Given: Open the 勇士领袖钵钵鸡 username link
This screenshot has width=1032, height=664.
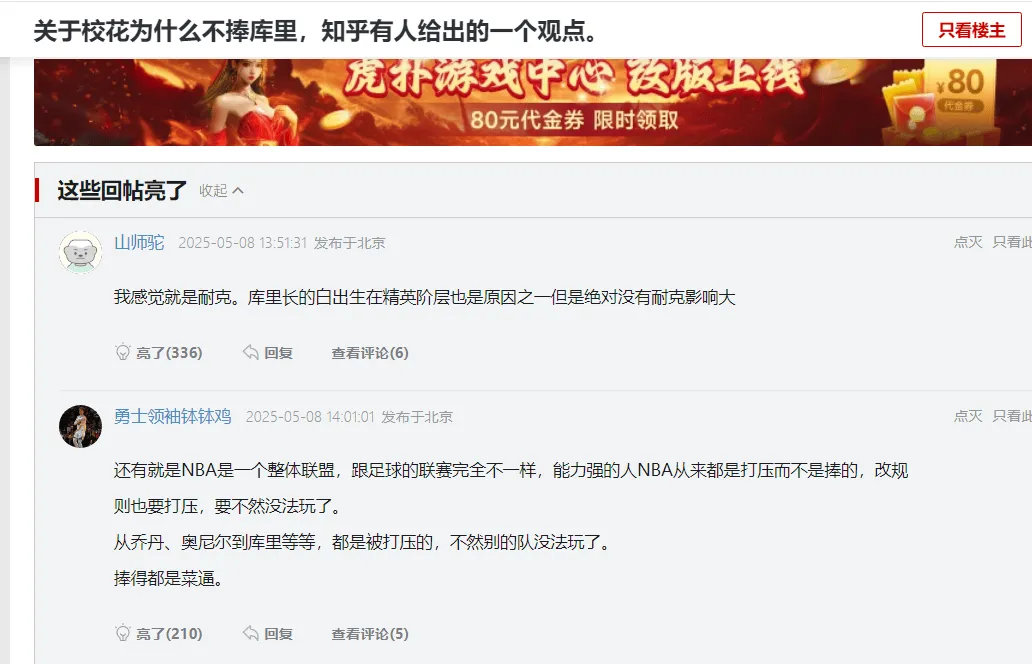Looking at the screenshot, I should coord(172,416).
